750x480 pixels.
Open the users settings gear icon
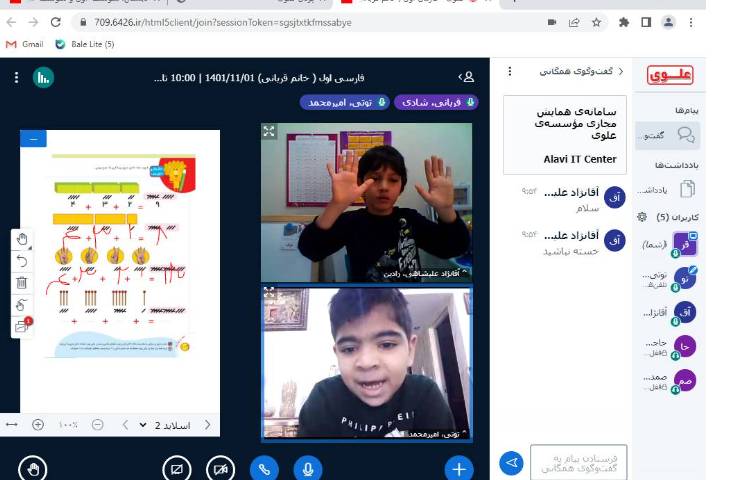(642, 217)
